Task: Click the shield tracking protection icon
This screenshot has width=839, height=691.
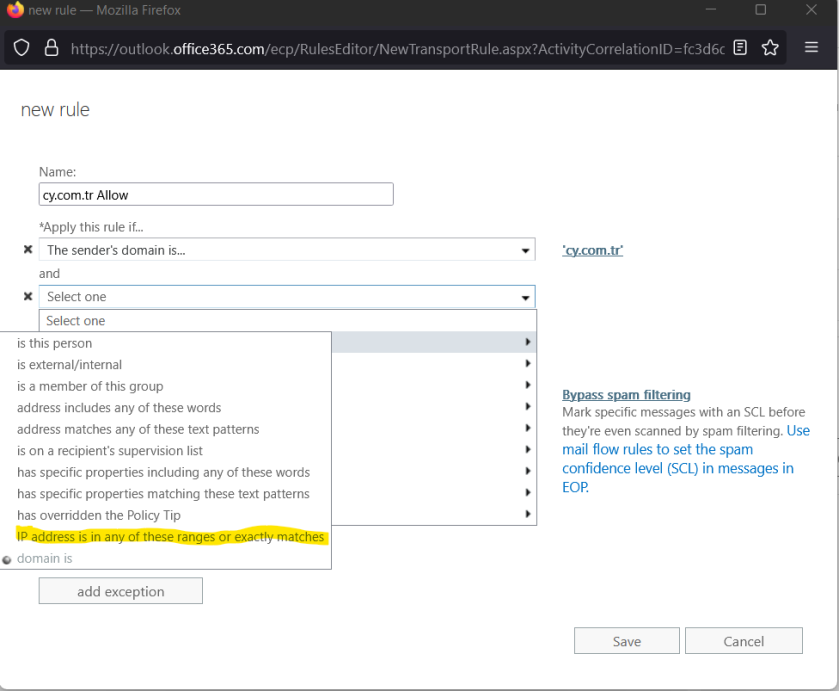Action: tap(22, 48)
